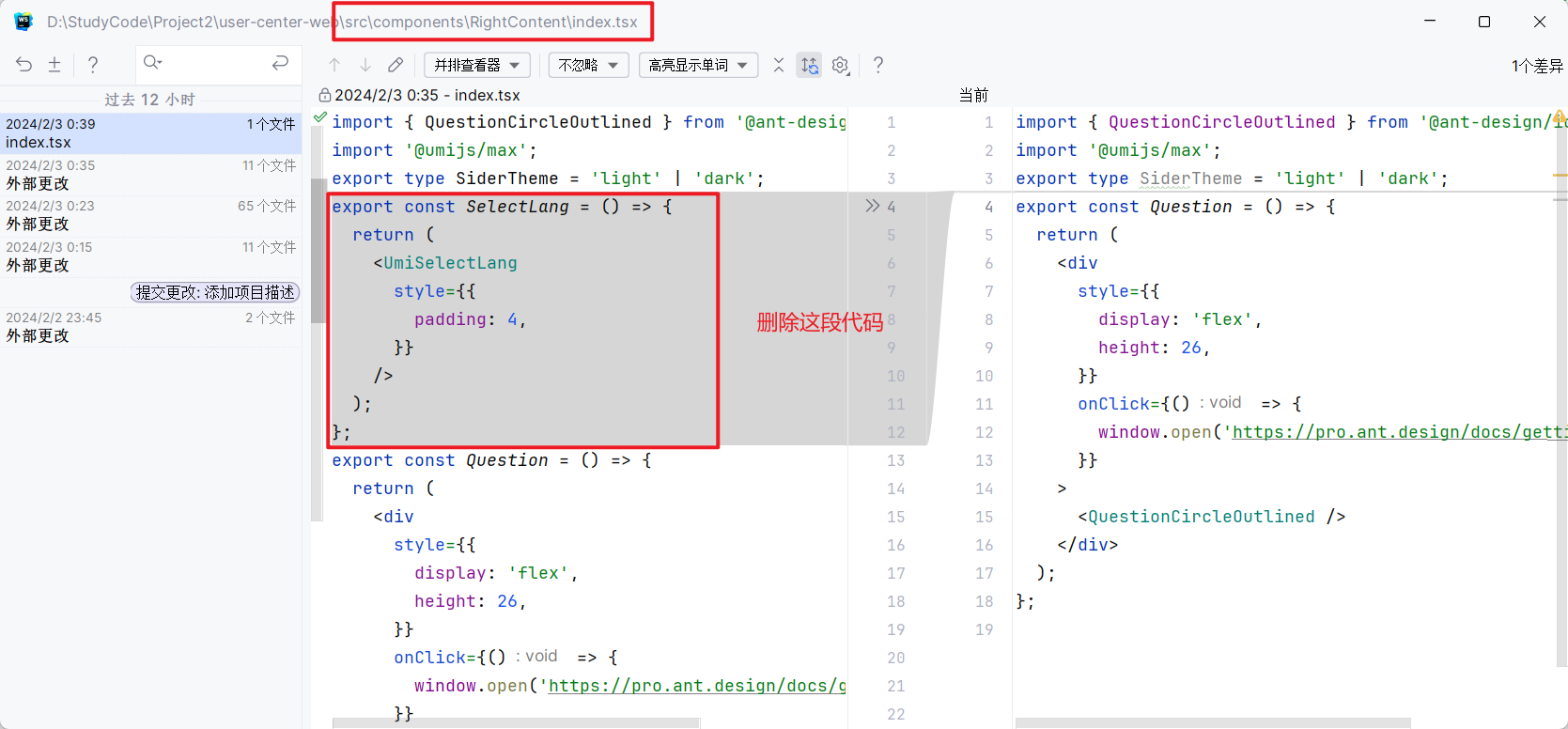
Task: Click the left pane horizontal scrollbar
Action: pos(517,723)
